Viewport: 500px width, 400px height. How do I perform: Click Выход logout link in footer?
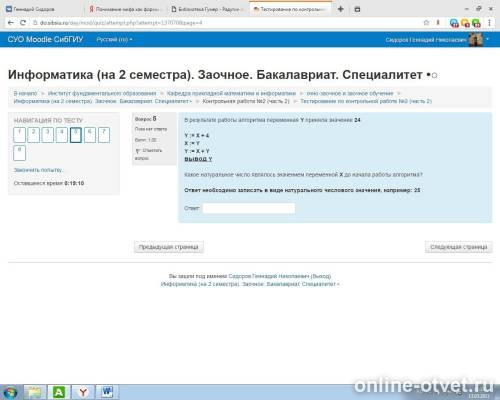[321, 276]
